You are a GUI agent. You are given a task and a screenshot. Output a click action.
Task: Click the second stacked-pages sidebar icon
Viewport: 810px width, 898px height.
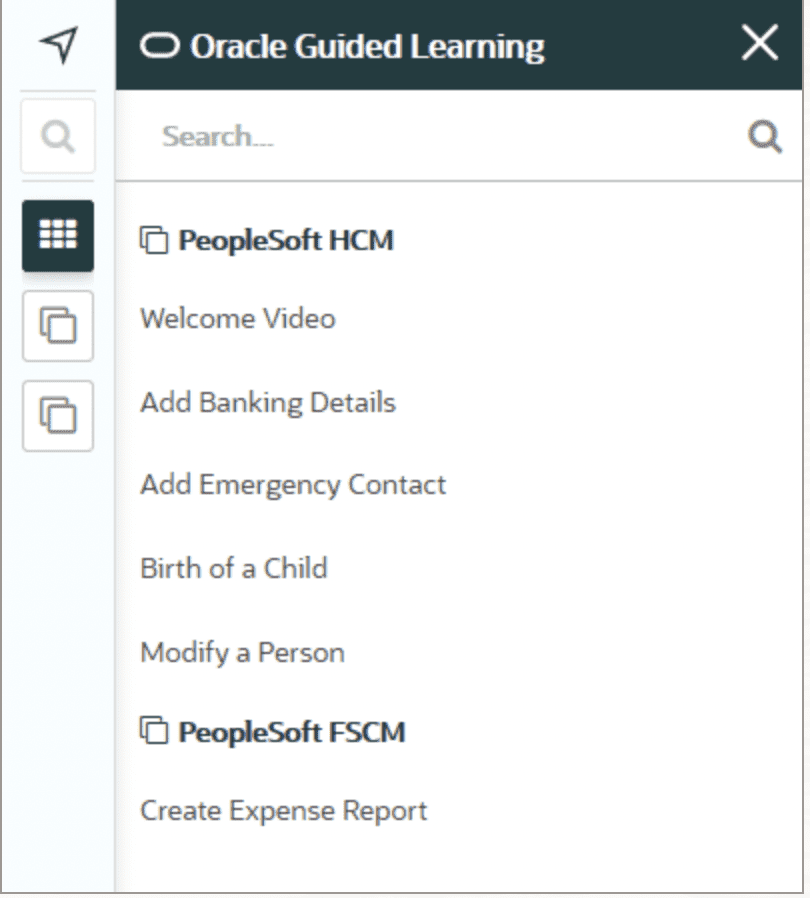(x=58, y=416)
